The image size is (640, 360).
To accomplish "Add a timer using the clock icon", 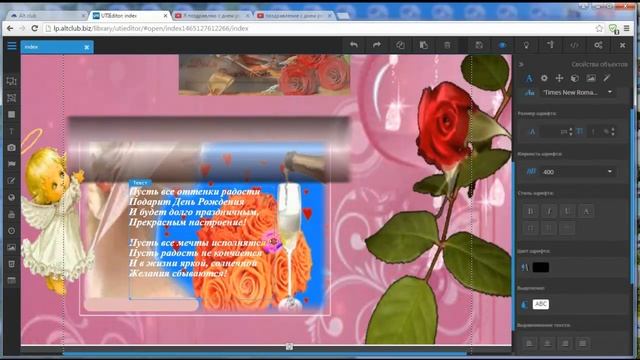I will (x=11, y=231).
